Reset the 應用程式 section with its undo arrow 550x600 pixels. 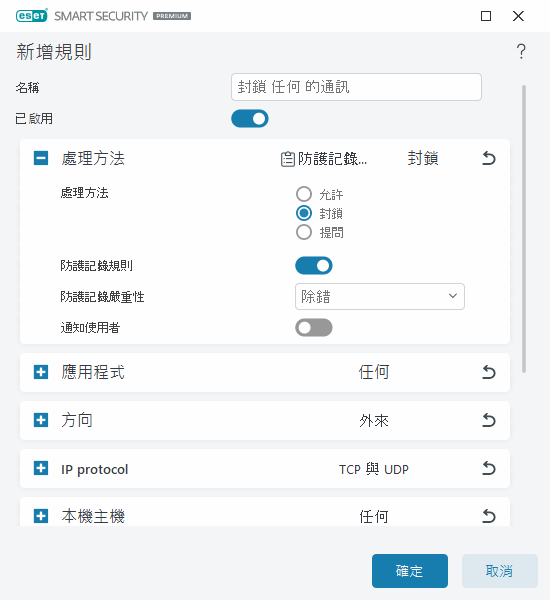[x=488, y=372]
